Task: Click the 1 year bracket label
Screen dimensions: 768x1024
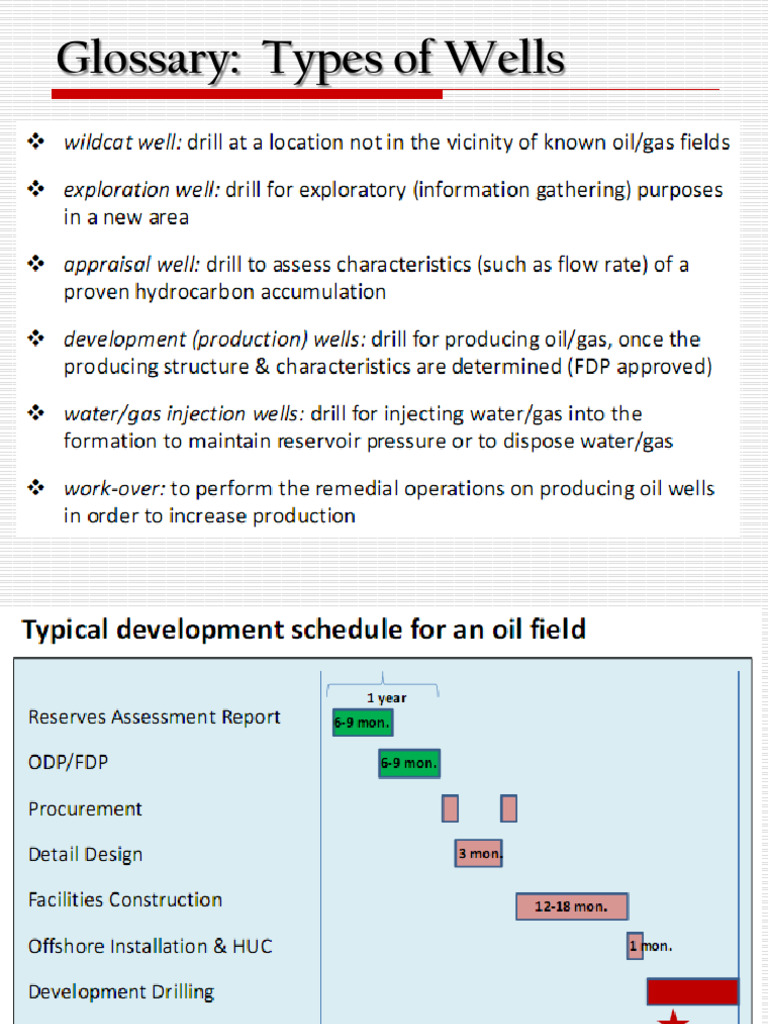Action: (387, 698)
